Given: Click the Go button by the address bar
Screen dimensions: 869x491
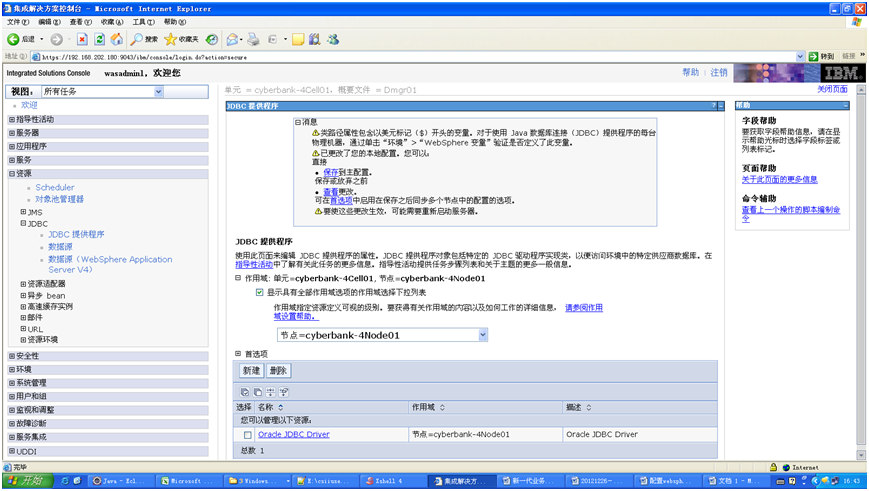Looking at the screenshot, I should 821,57.
